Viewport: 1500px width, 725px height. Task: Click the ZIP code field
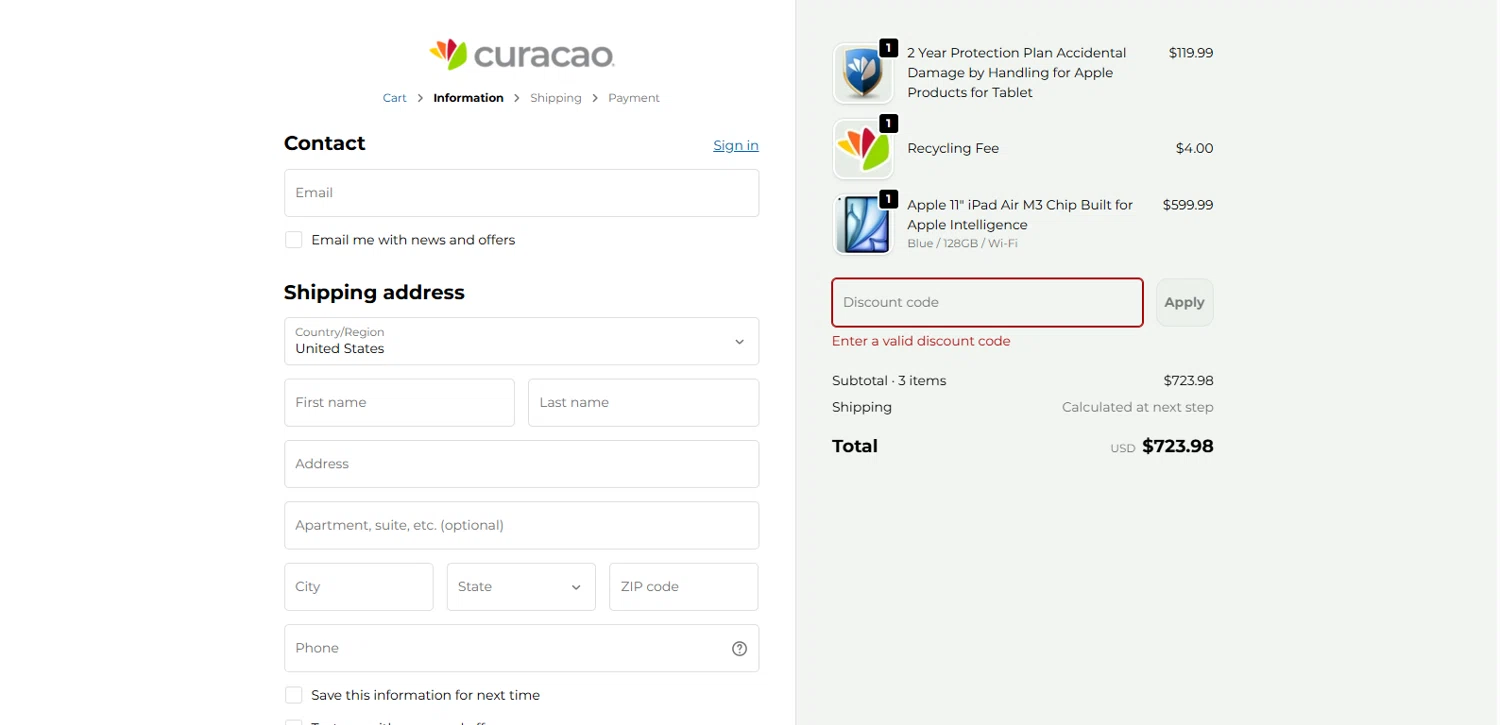[x=684, y=587]
